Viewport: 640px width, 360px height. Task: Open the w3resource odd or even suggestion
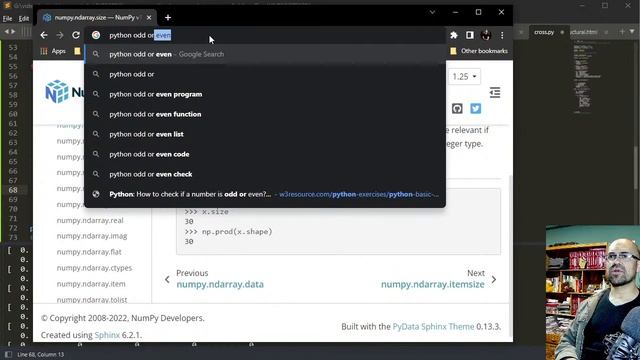(x=265, y=194)
